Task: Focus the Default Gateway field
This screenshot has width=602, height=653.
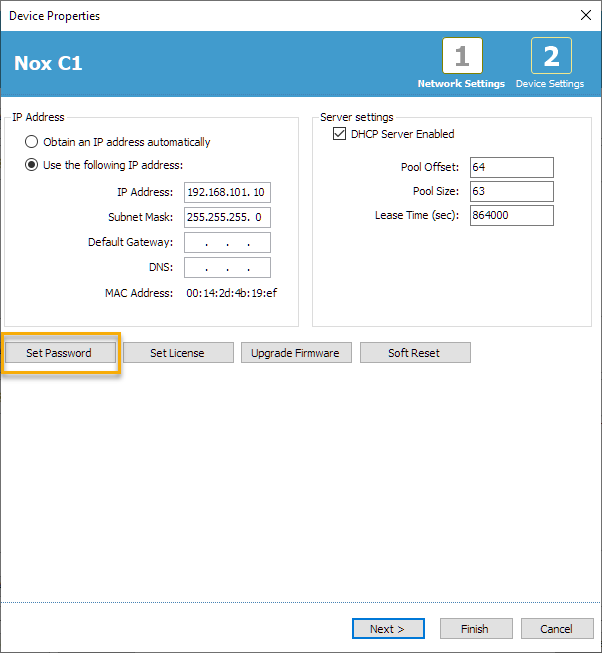Action: (x=227, y=242)
